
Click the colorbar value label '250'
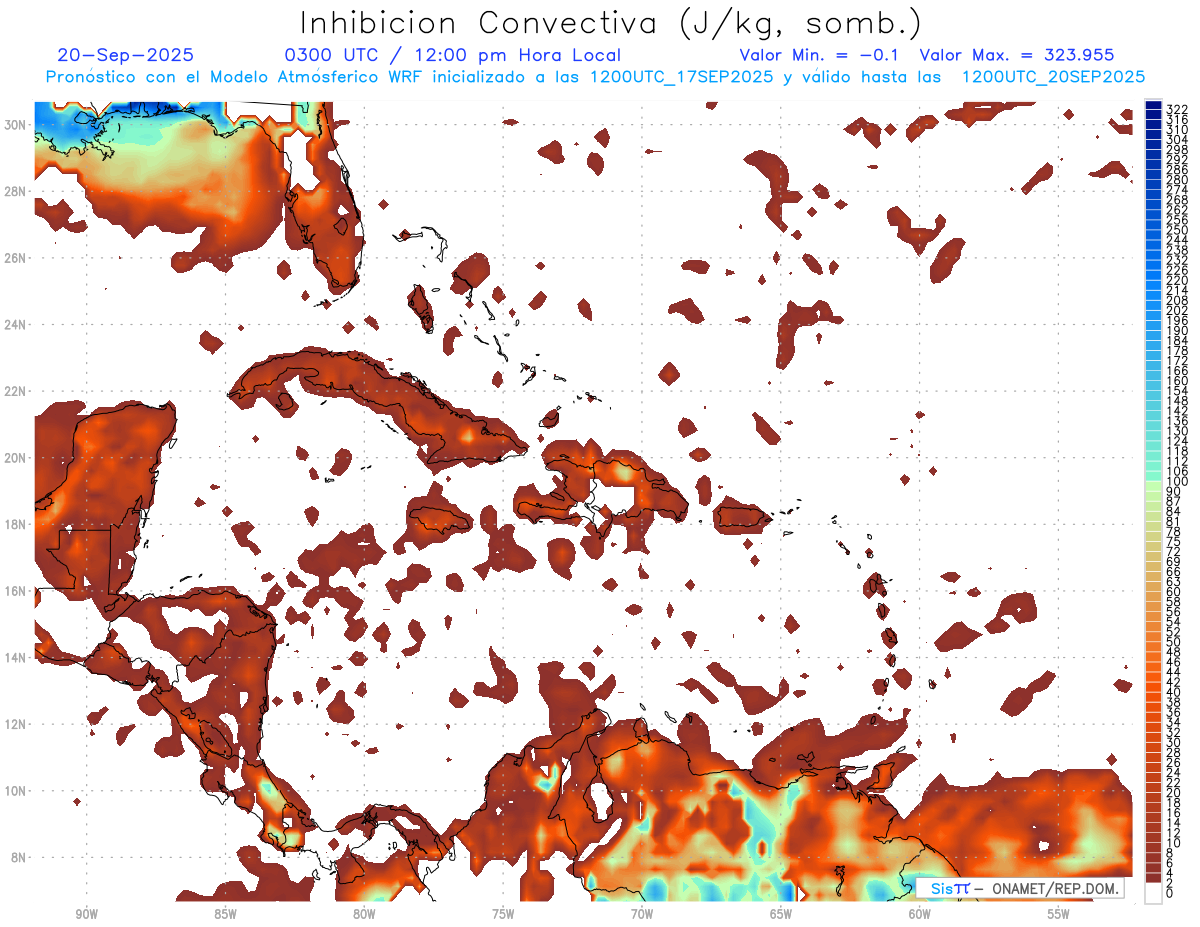click(x=1177, y=230)
